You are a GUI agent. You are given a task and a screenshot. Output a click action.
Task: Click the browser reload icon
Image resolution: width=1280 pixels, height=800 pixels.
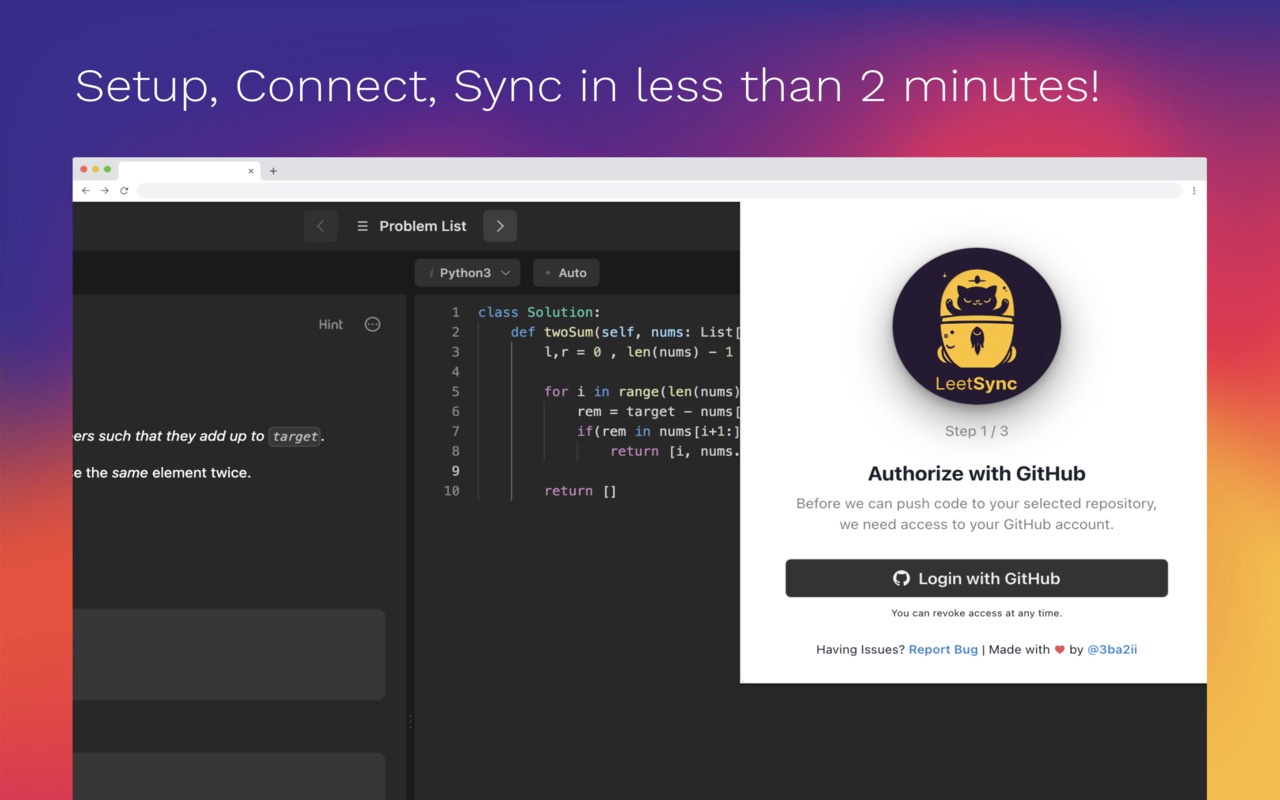pos(123,190)
